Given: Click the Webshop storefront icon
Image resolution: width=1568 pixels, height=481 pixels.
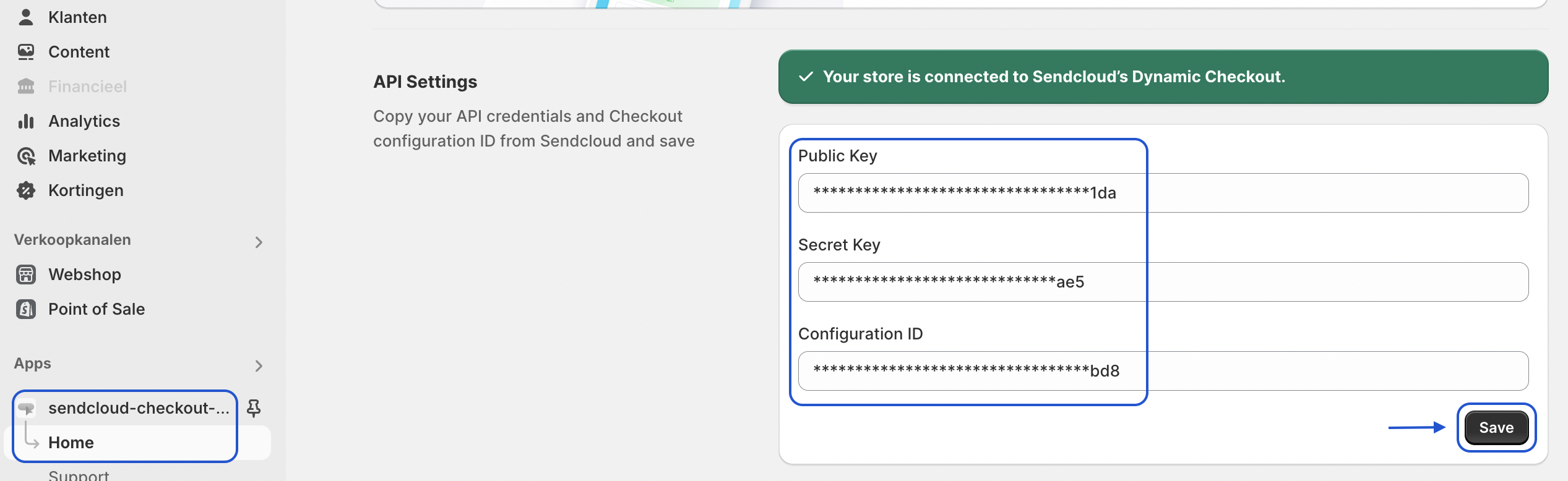Looking at the screenshot, I should [x=26, y=275].
